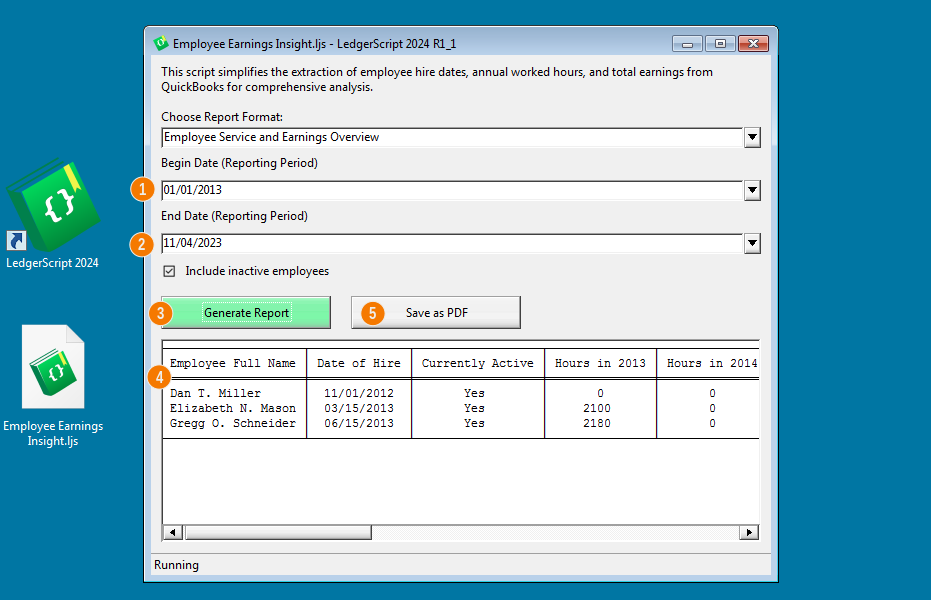This screenshot has height=600, width=931.
Task: Click the right arrow of the horizontal scrollbar
Action: click(749, 532)
